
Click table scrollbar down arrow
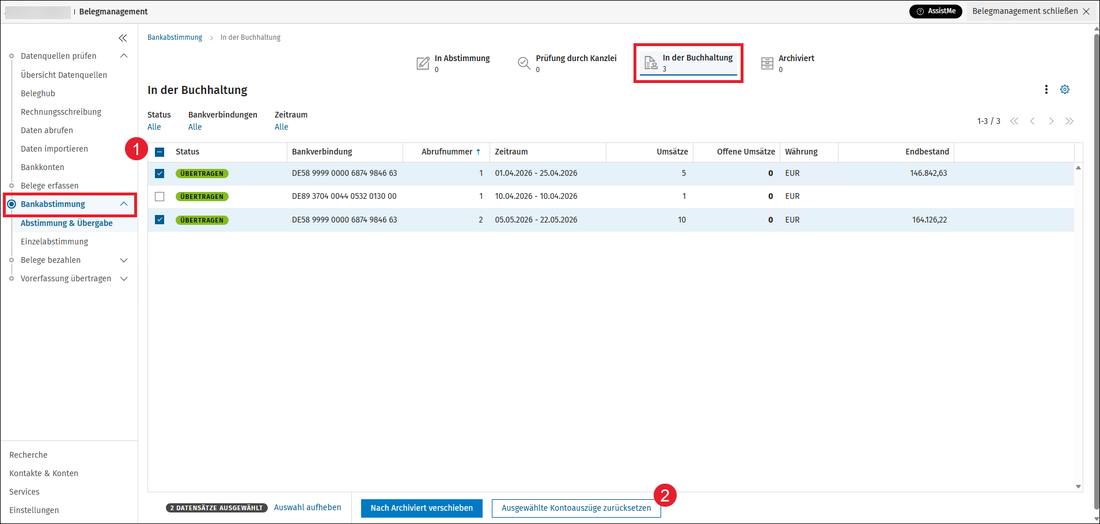(x=1079, y=486)
